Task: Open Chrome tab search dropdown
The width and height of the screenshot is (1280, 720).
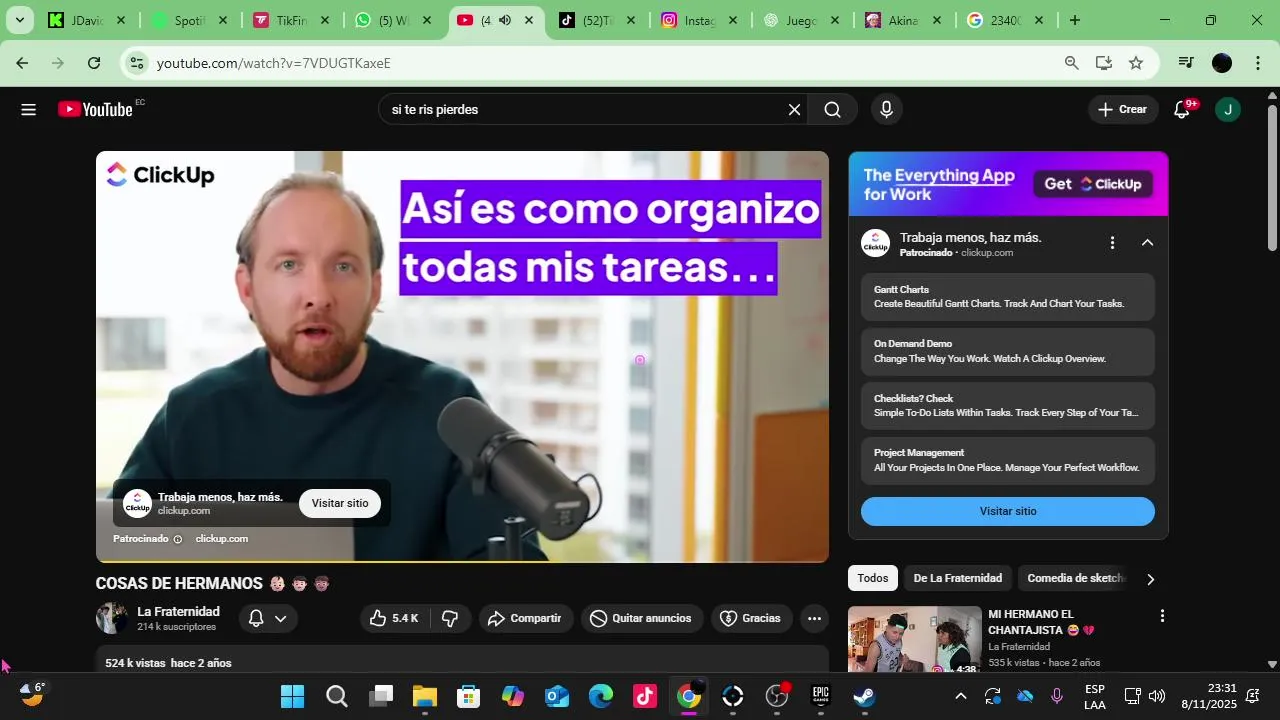Action: click(x=19, y=20)
